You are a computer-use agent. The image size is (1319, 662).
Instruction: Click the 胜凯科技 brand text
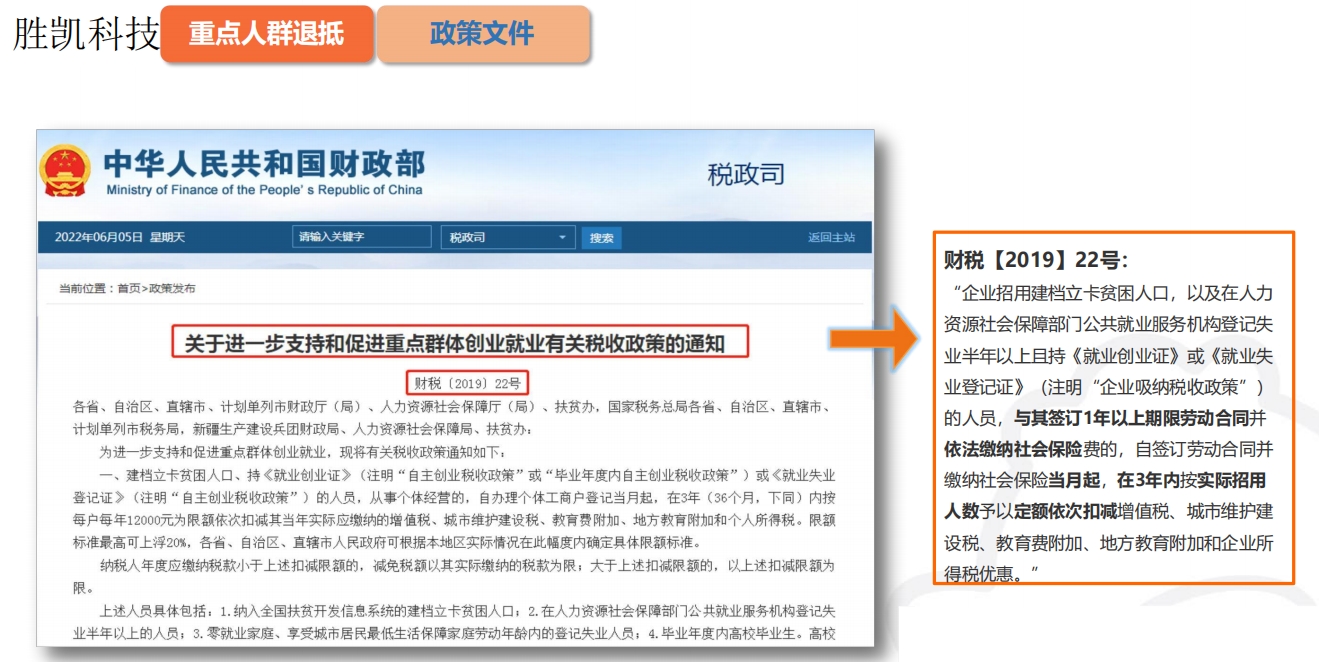[85, 34]
